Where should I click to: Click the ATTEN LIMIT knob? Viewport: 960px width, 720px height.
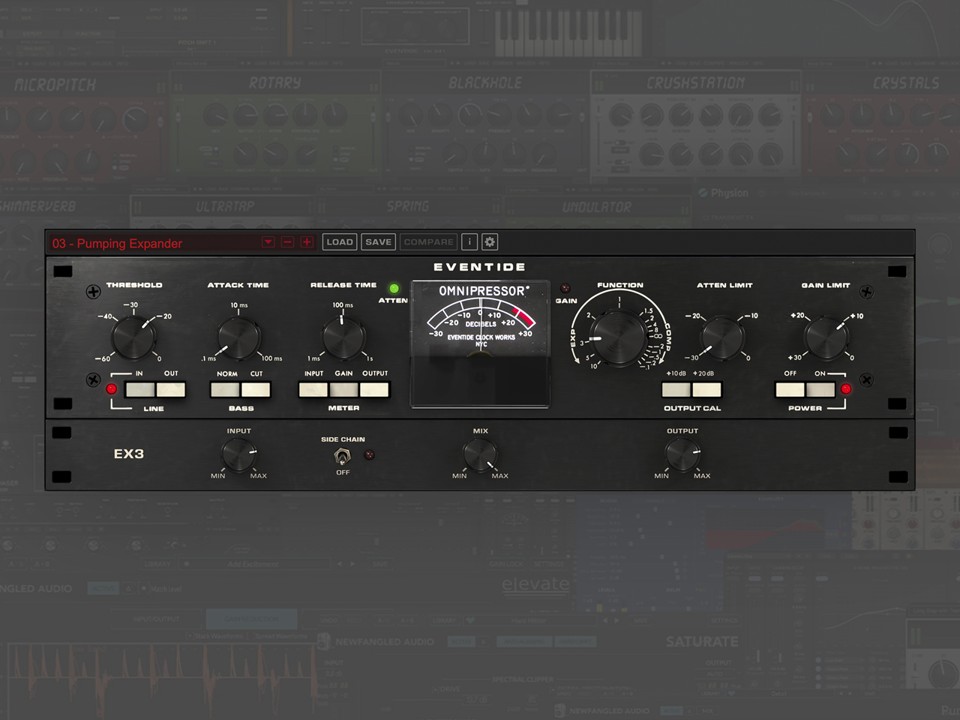[x=723, y=337]
